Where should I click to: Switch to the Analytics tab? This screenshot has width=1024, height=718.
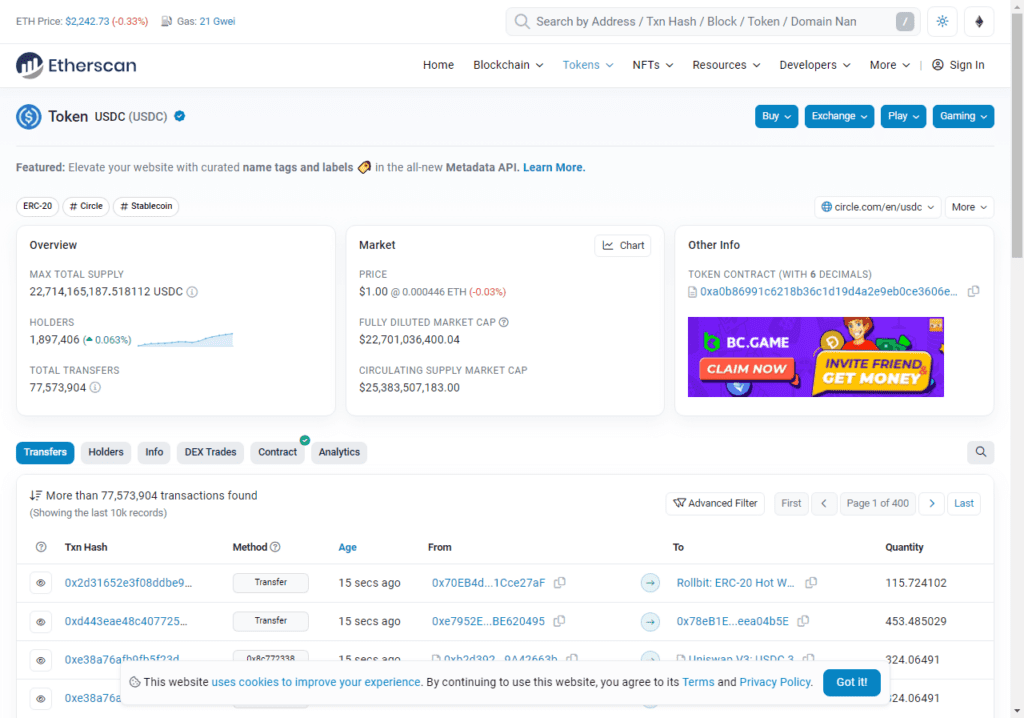(x=339, y=452)
